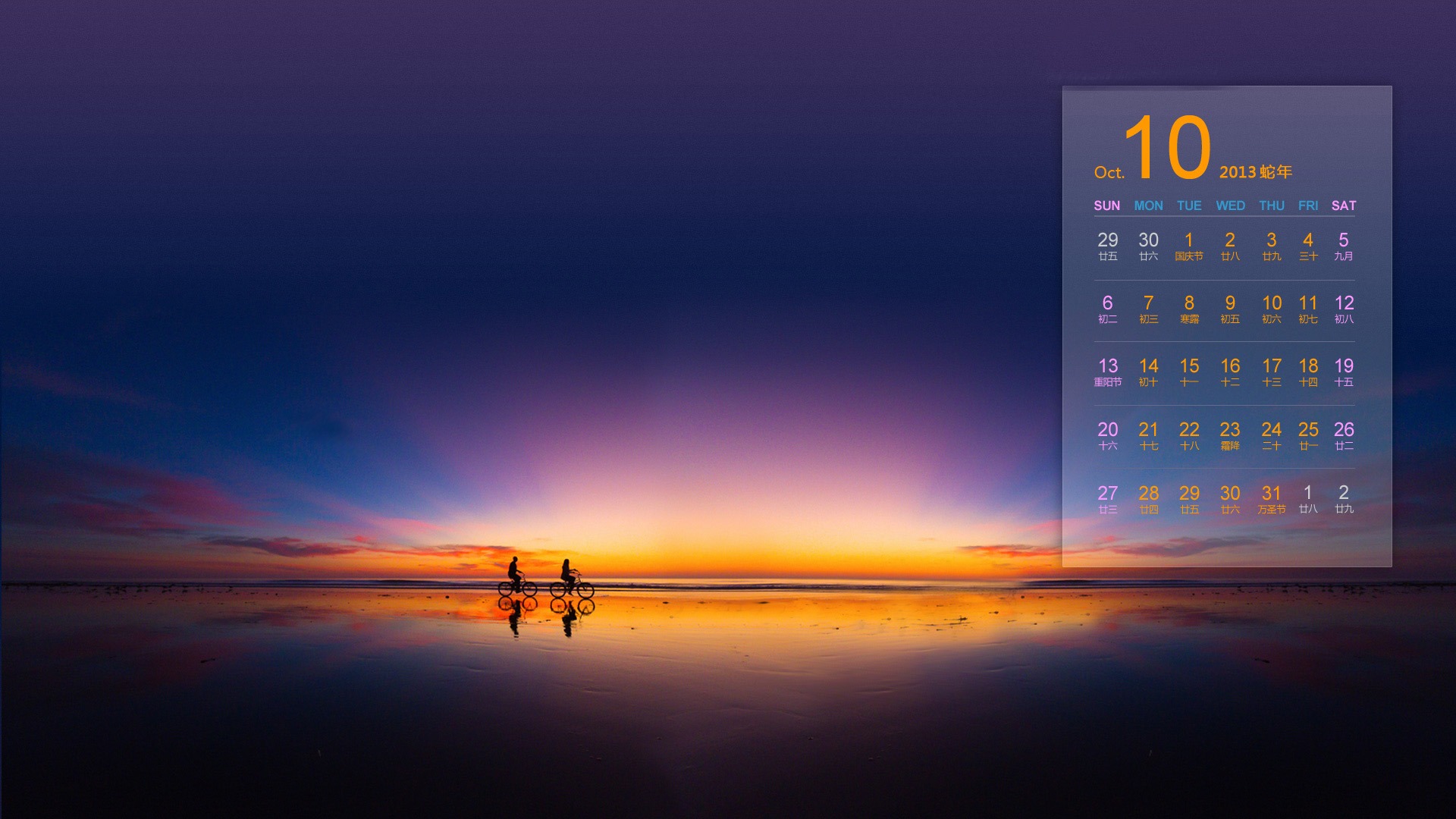Click October 13 Chongyang Festival date
Image resolution: width=1456 pixels, height=819 pixels.
click(x=1107, y=372)
